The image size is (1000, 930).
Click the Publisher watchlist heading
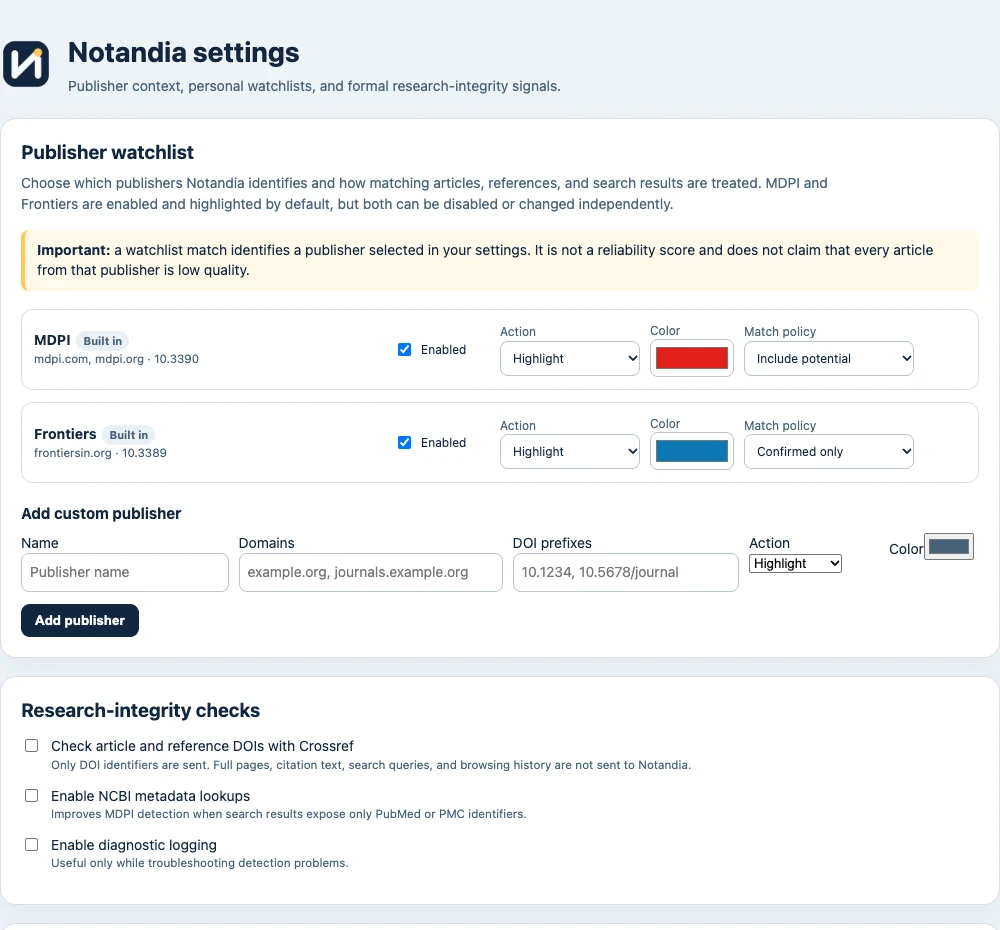point(107,152)
